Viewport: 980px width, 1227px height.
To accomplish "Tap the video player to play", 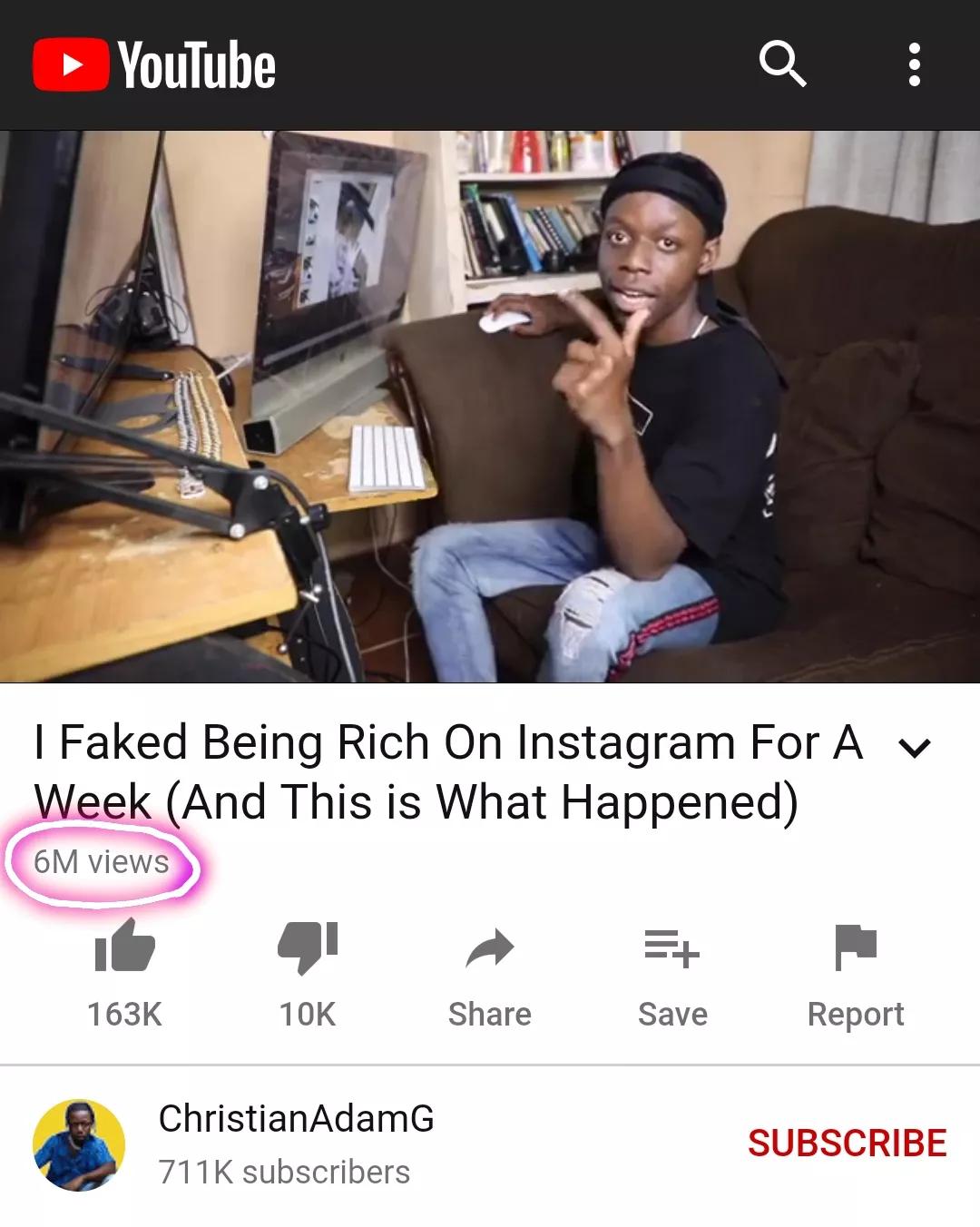I will (490, 406).
